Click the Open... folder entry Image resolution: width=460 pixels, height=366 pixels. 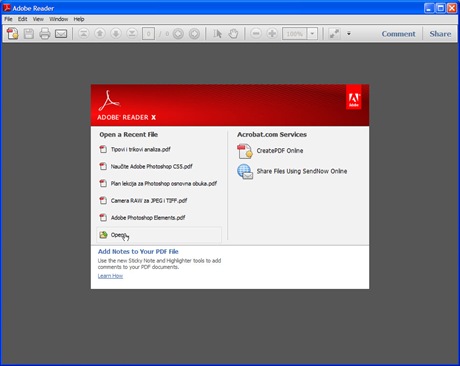[159, 235]
